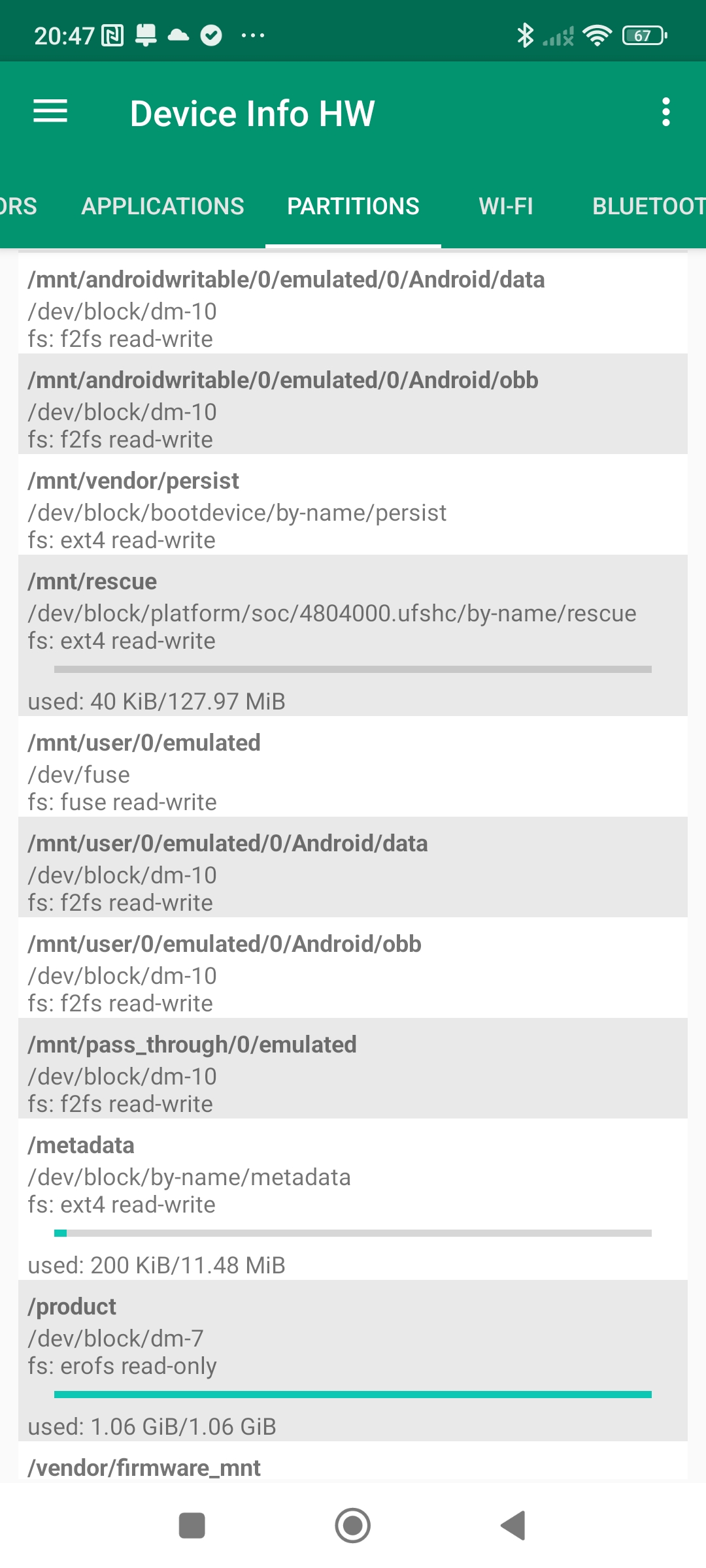
Task: Tap the Android back navigation button
Action: (513, 1526)
